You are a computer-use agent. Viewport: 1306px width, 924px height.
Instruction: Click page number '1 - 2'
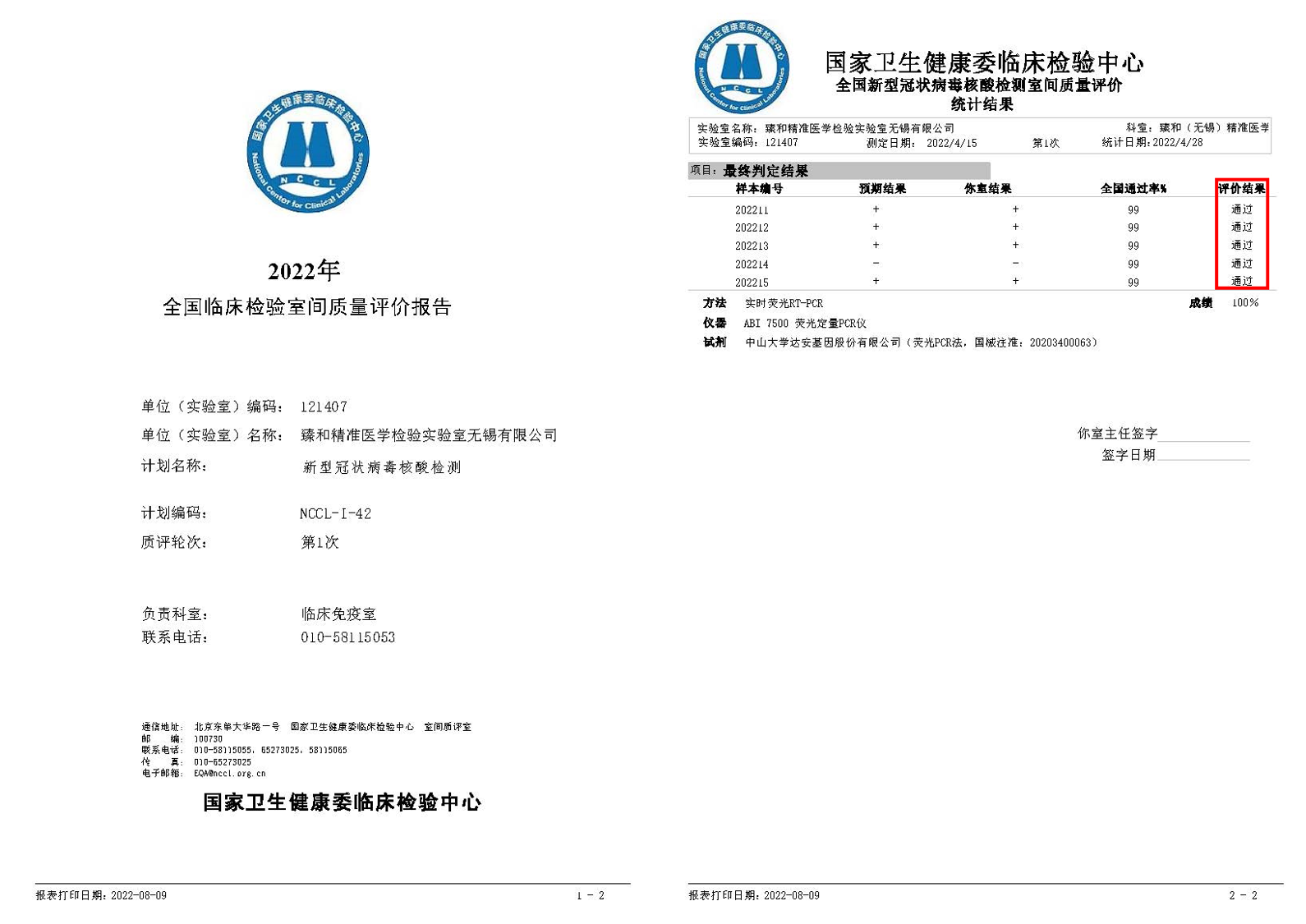[x=591, y=895]
